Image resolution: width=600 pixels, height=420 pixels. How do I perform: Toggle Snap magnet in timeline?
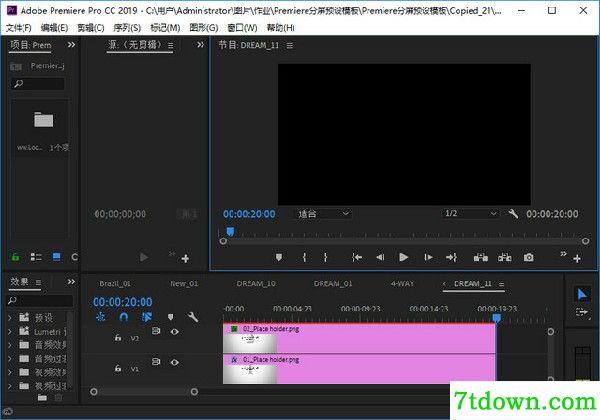(x=124, y=317)
